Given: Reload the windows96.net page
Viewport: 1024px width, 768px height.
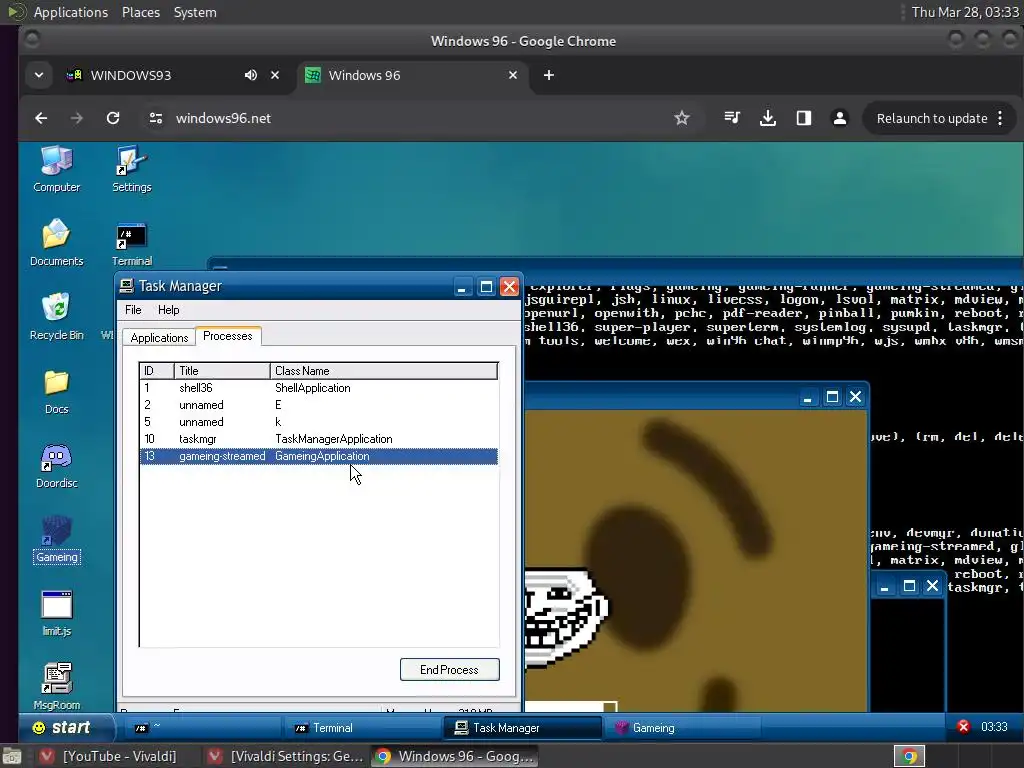Looking at the screenshot, I should (x=113, y=118).
